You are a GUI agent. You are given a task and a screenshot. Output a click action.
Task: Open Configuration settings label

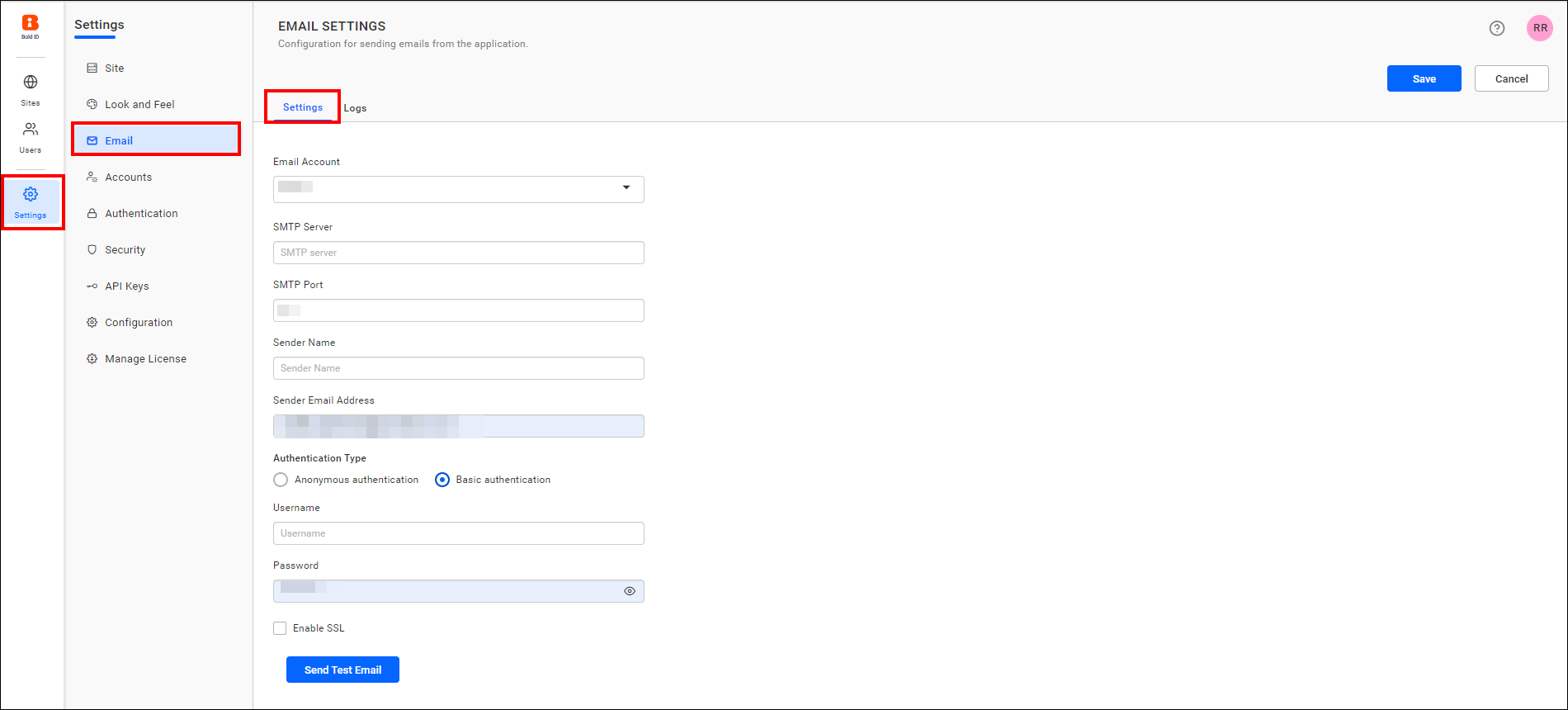click(x=139, y=323)
